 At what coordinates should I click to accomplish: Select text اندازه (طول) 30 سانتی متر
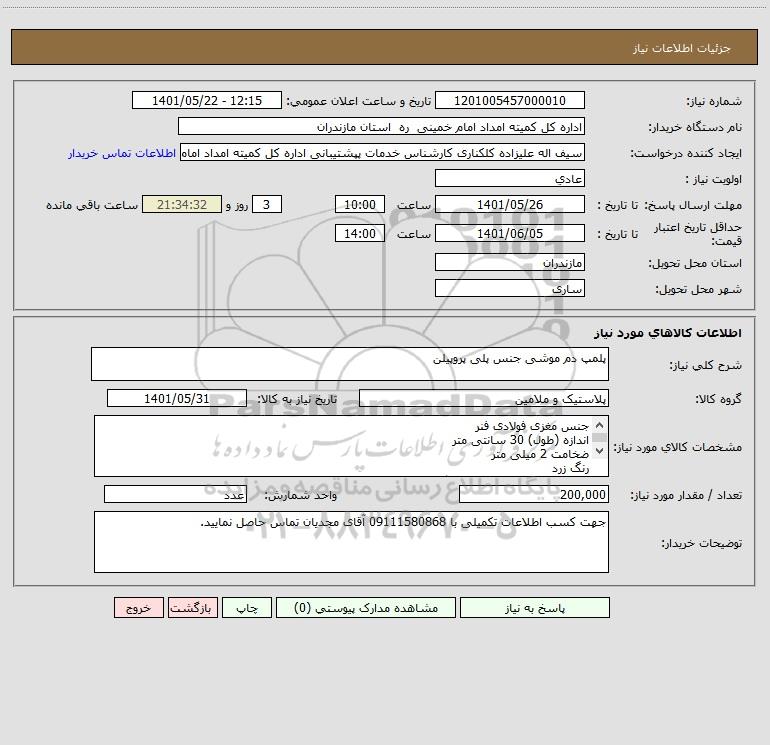520,440
